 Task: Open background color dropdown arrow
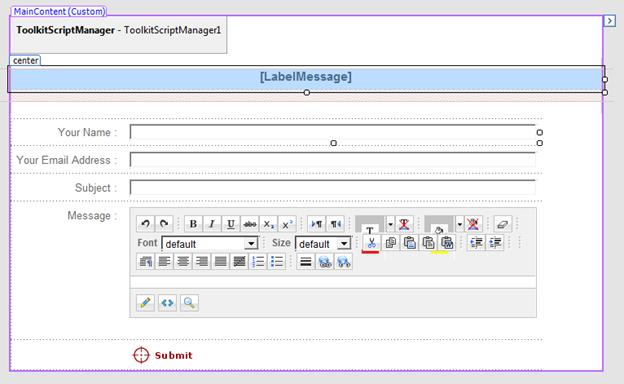(x=460, y=224)
